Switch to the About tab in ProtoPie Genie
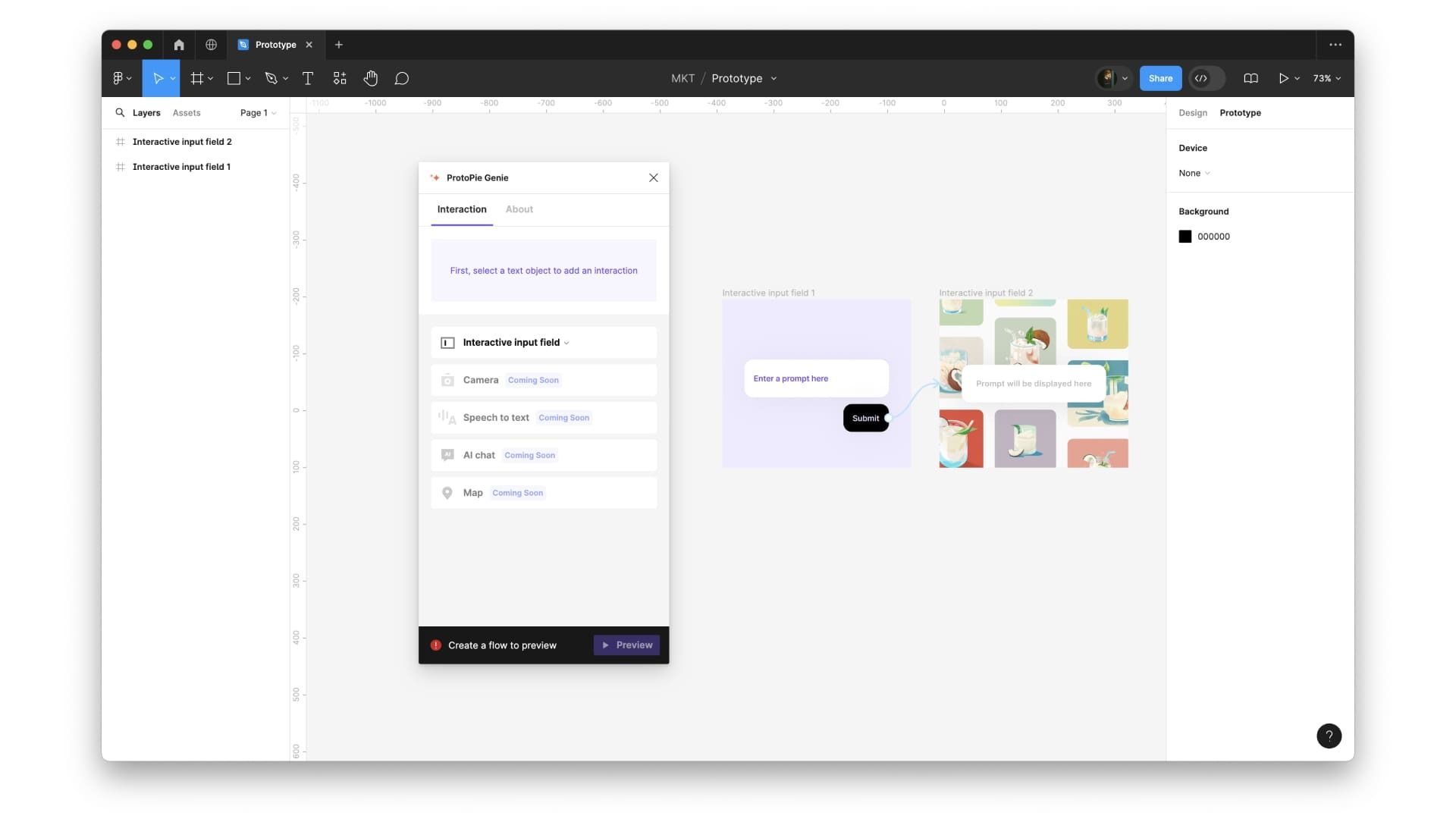Image resolution: width=1456 pixels, height=819 pixels. [519, 209]
